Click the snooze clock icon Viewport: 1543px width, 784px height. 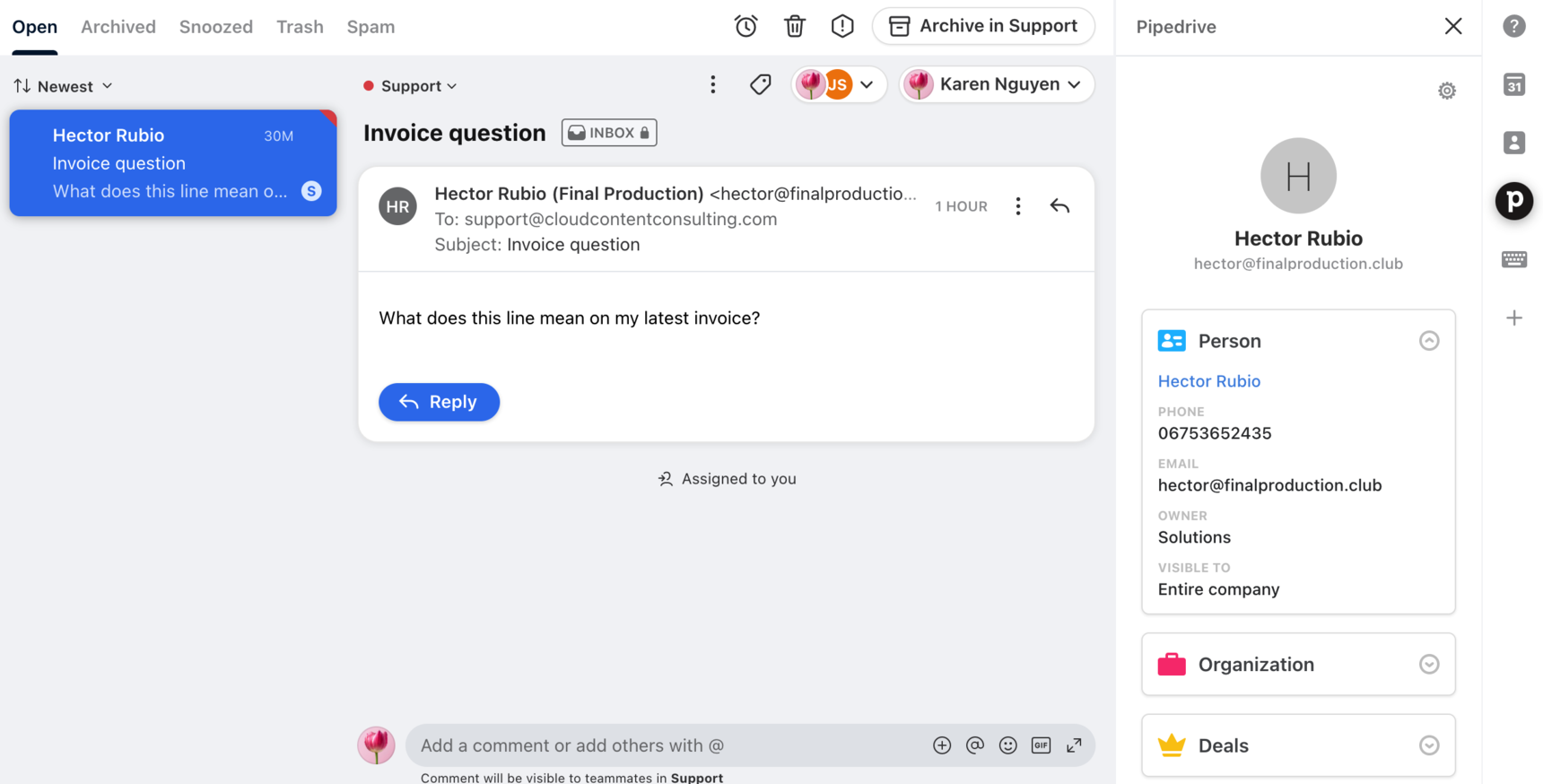pos(745,26)
